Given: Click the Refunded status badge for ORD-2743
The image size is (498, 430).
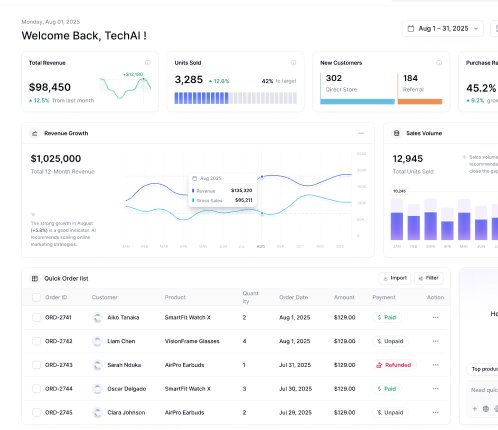Looking at the screenshot, I should click(394, 365).
